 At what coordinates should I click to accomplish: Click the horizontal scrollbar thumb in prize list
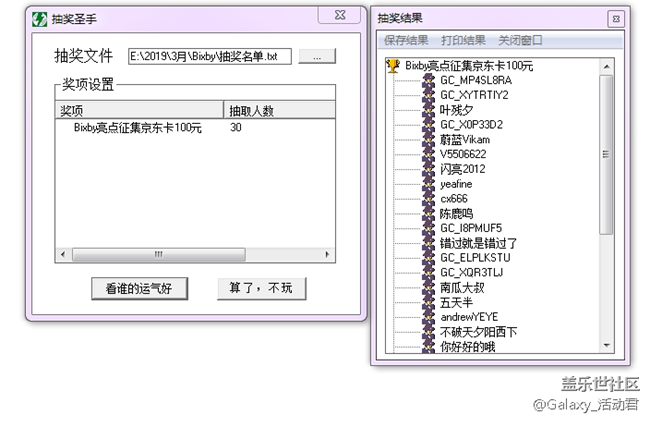click(x=159, y=255)
